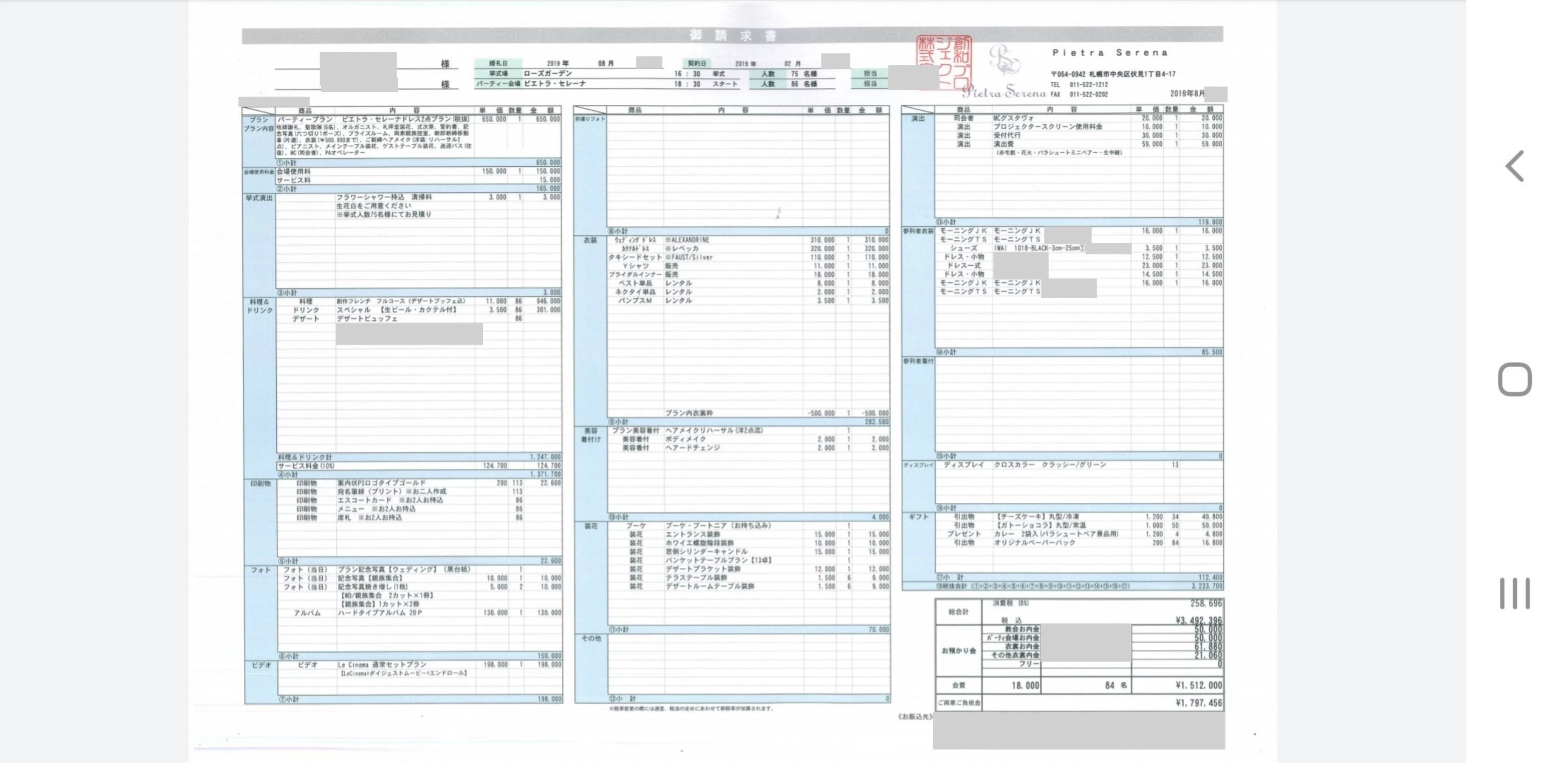Image resolution: width=1568 pixels, height=763 pixels.
Task: Tap the '②小計' subtotal row
Action: [x=419, y=189]
